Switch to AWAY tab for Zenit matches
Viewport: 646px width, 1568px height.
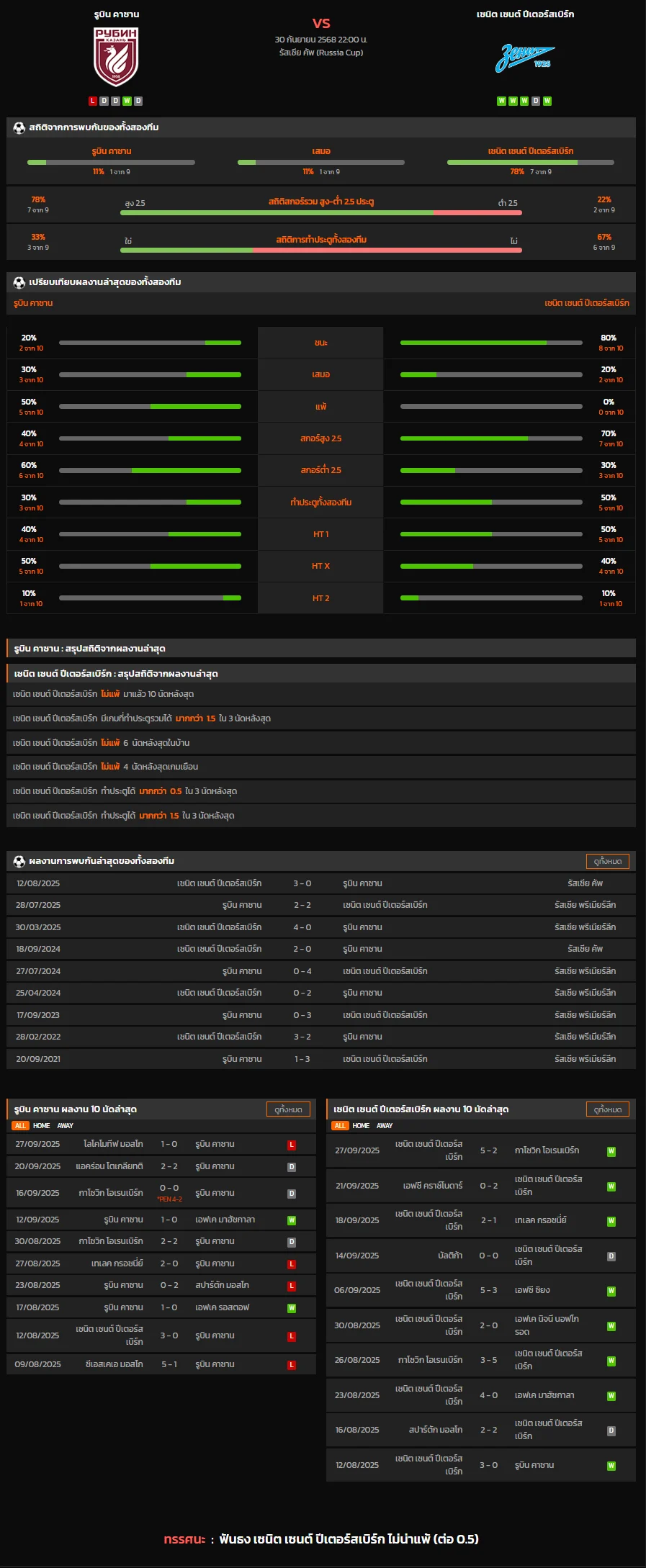coord(385,1126)
